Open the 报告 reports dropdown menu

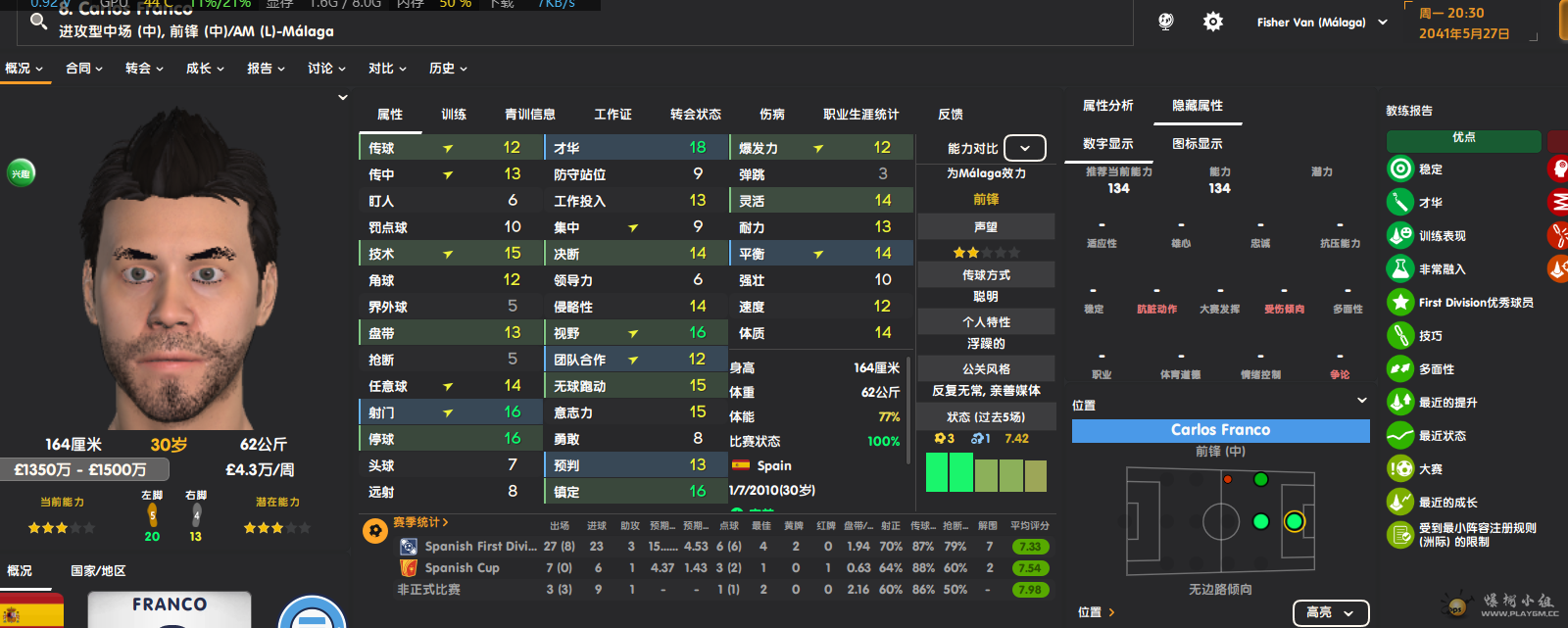click(267, 69)
